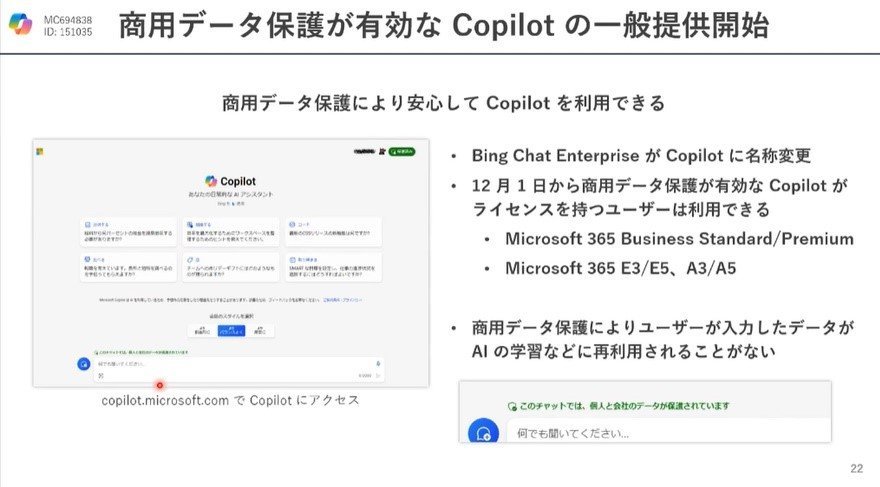Click the bottom-right suggestion card about SMART goals
Image resolution: width=880 pixels, height=487 pixels.
333,267
